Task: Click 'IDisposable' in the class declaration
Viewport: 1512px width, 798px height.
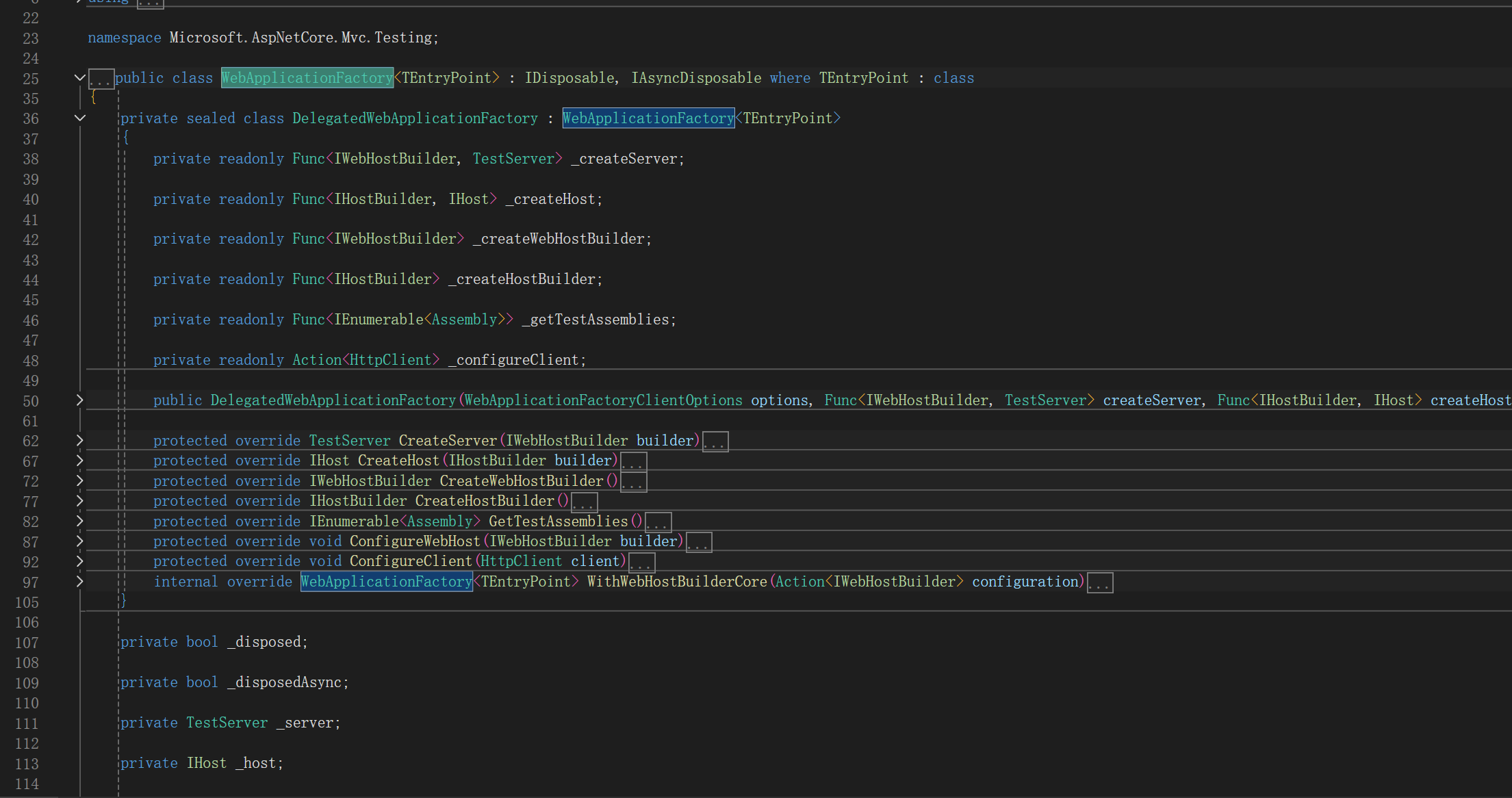Action: (569, 78)
